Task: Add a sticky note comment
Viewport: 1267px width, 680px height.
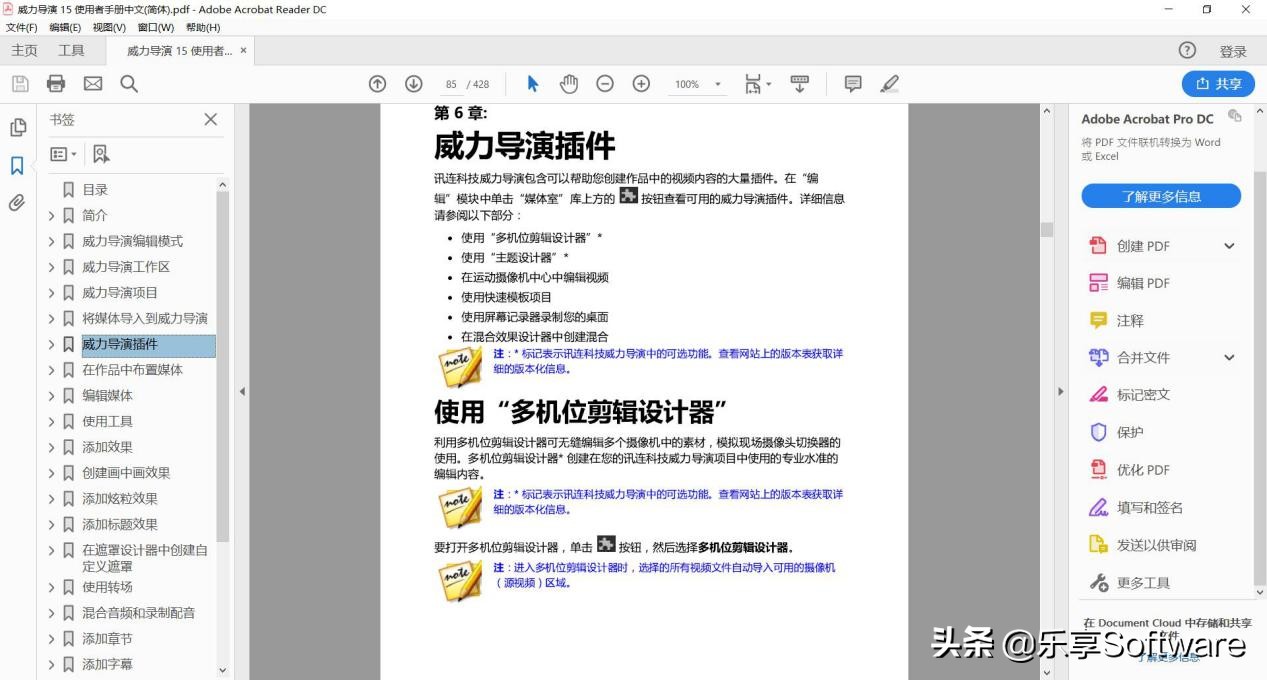Action: pyautogui.click(x=853, y=84)
